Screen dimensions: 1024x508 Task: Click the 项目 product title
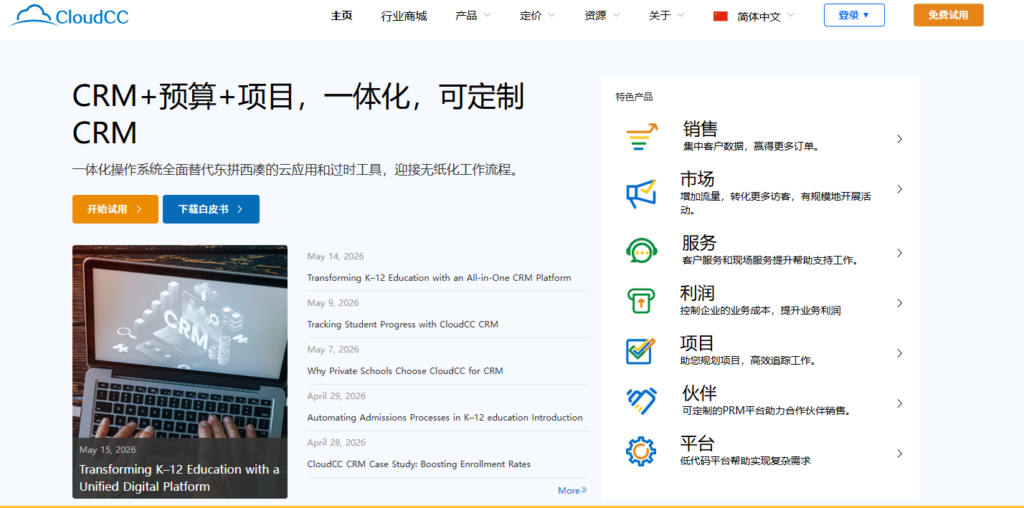[x=697, y=343]
